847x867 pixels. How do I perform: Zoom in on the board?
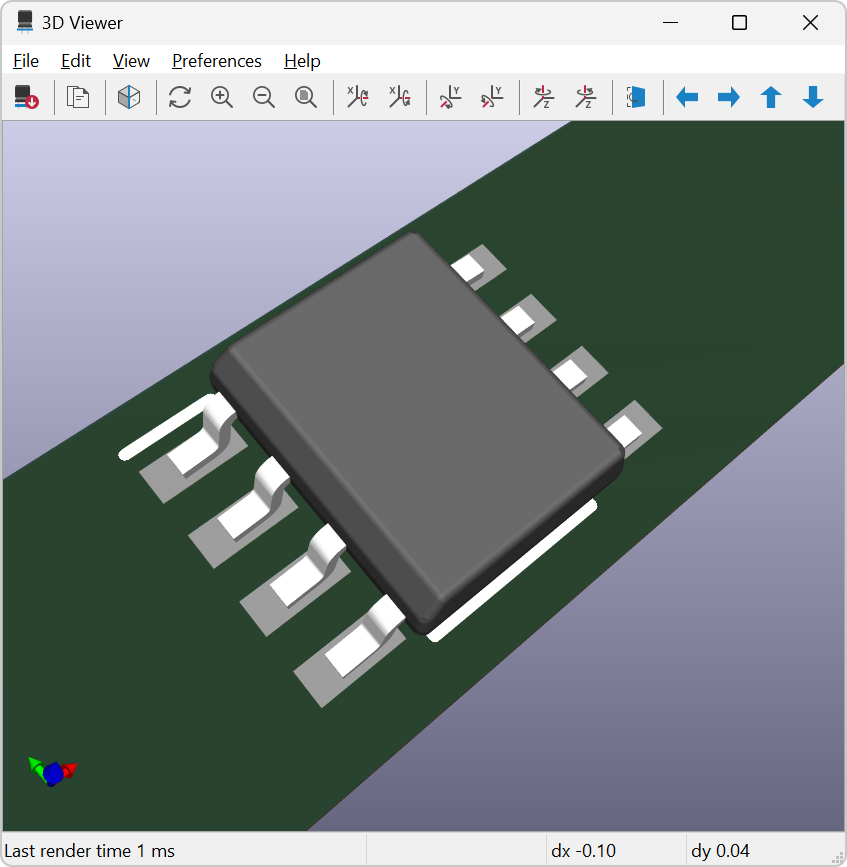pos(222,97)
